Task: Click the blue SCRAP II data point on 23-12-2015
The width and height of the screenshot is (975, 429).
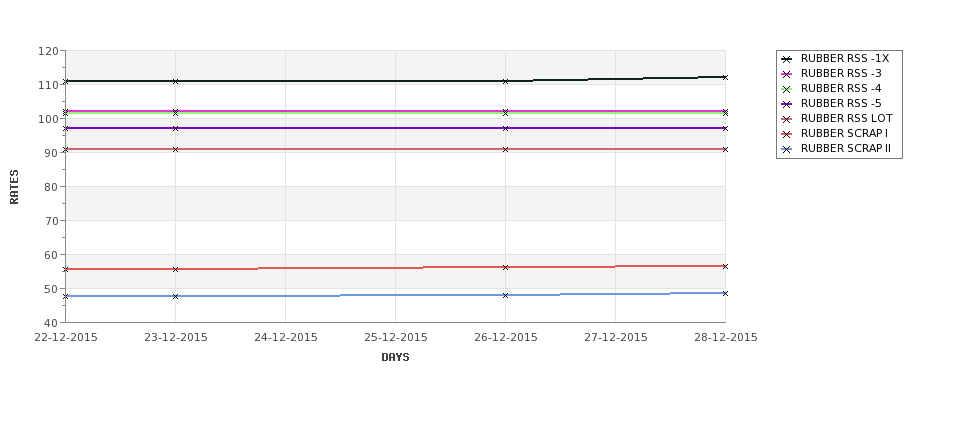Action: point(175,297)
